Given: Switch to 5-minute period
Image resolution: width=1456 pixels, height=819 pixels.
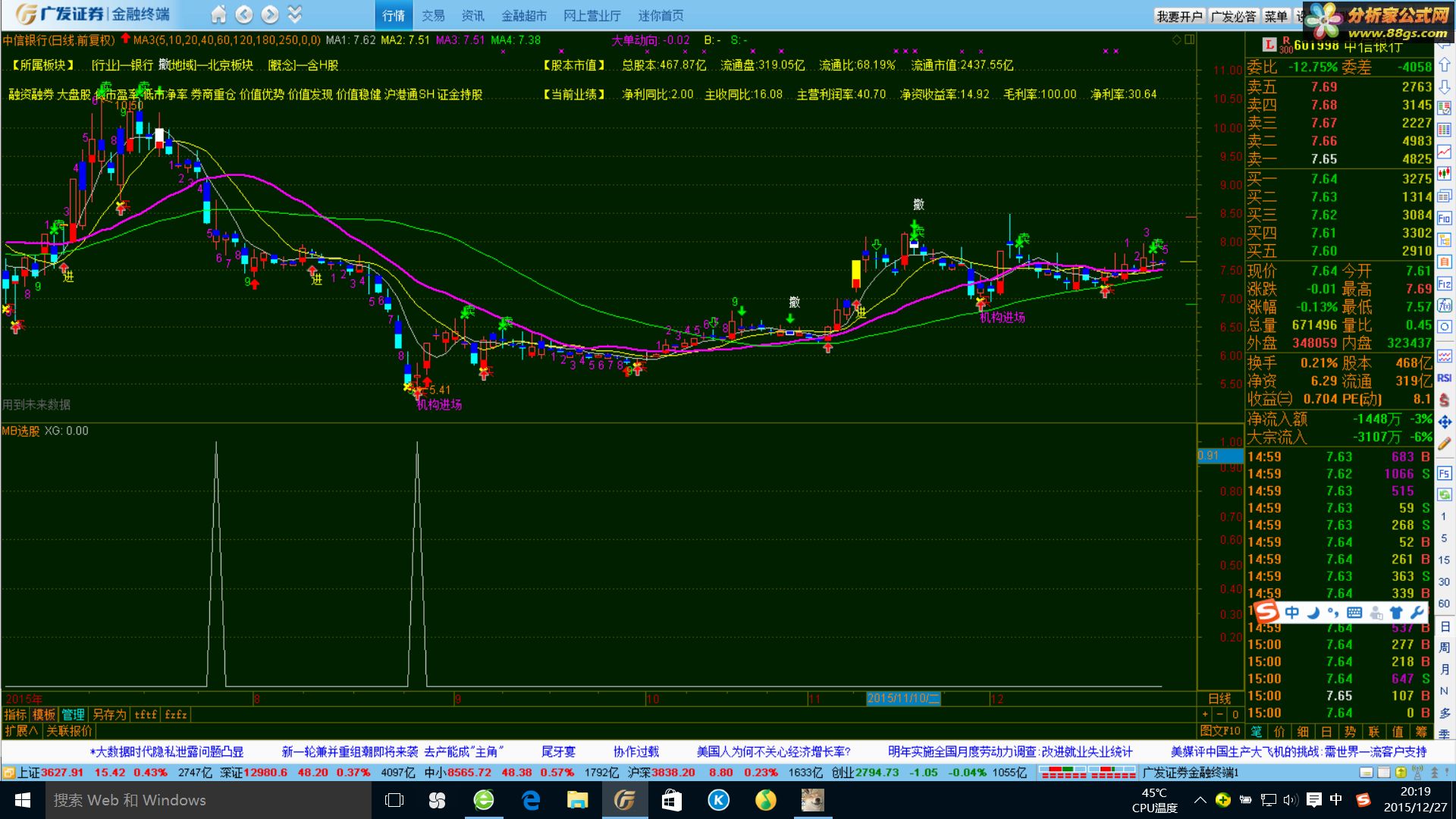Looking at the screenshot, I should coord(1444,538).
